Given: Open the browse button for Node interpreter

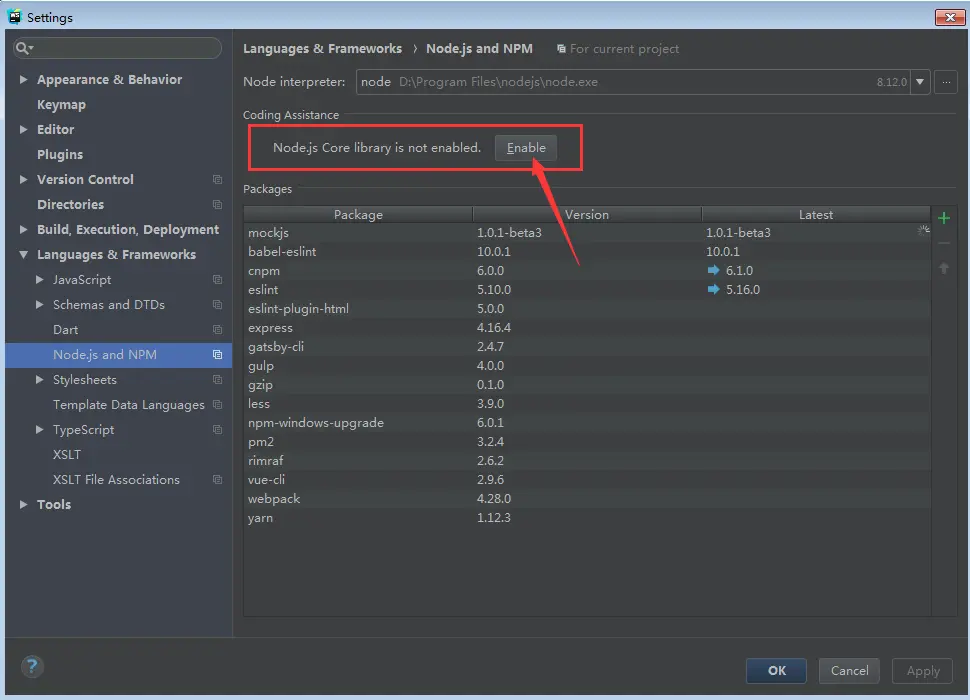Looking at the screenshot, I should point(946,82).
